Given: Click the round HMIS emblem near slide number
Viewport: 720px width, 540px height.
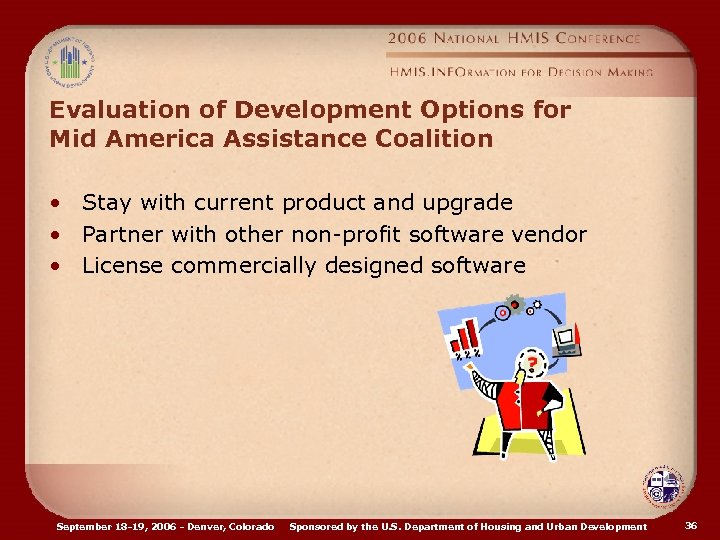Looking at the screenshot, I should (x=662, y=486).
